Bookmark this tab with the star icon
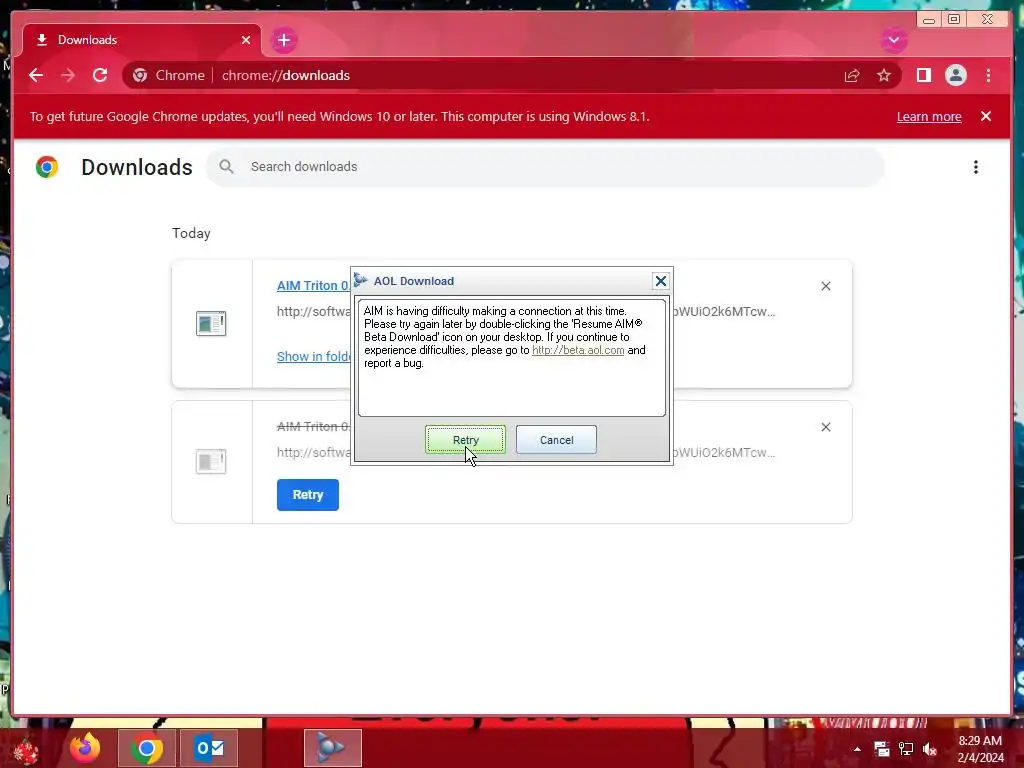 [884, 75]
